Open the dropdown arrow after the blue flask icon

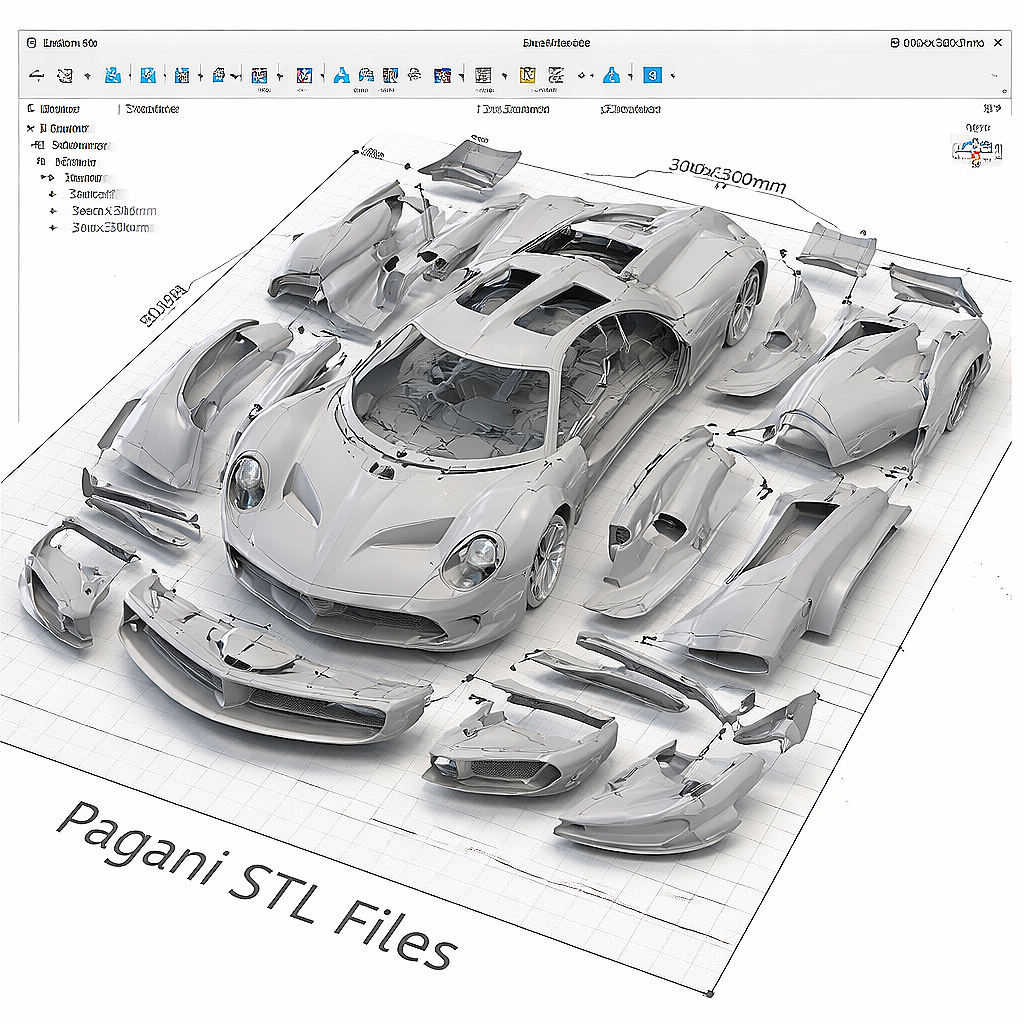630,76
